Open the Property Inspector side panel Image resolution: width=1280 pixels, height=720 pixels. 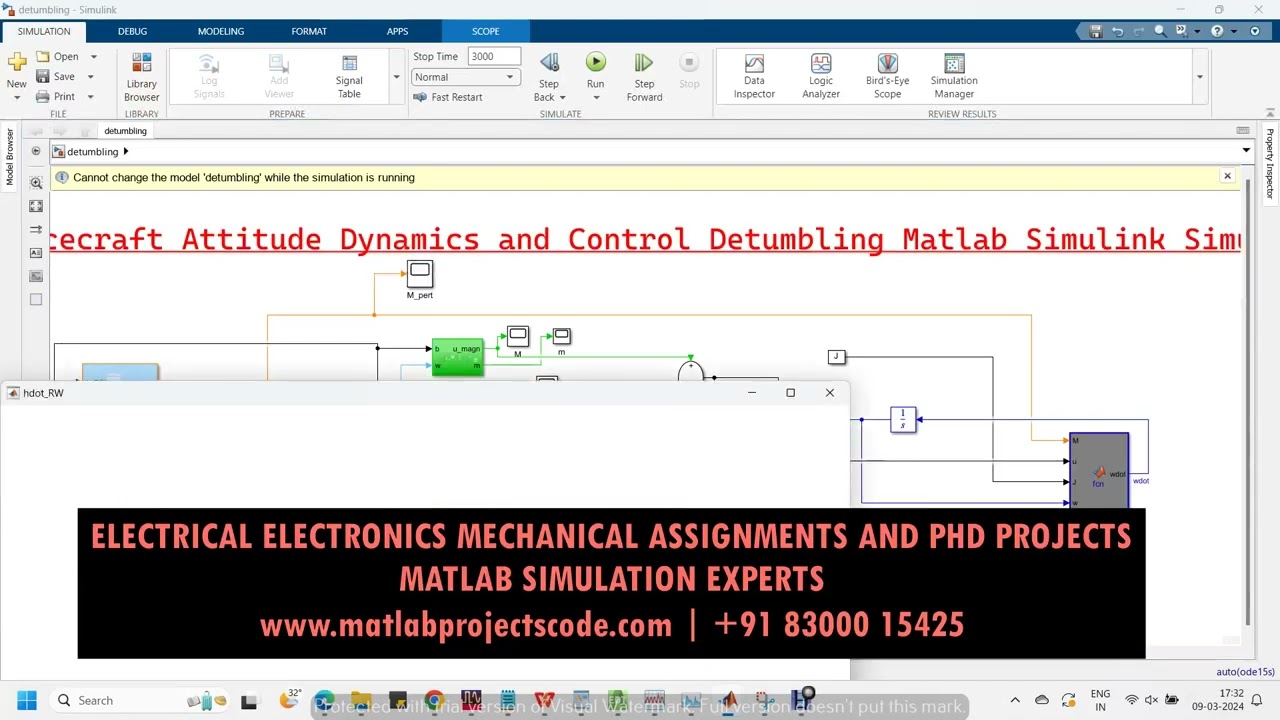coord(1270,163)
